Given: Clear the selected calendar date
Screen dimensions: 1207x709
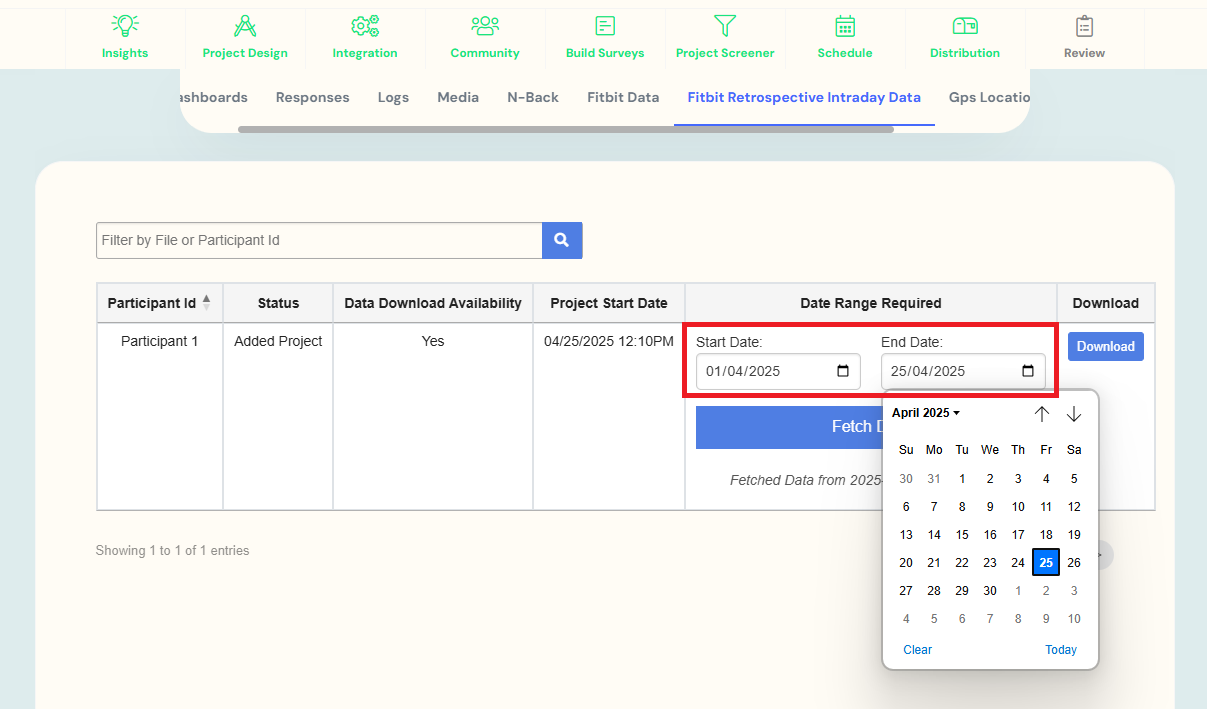Looking at the screenshot, I should [x=917, y=650].
